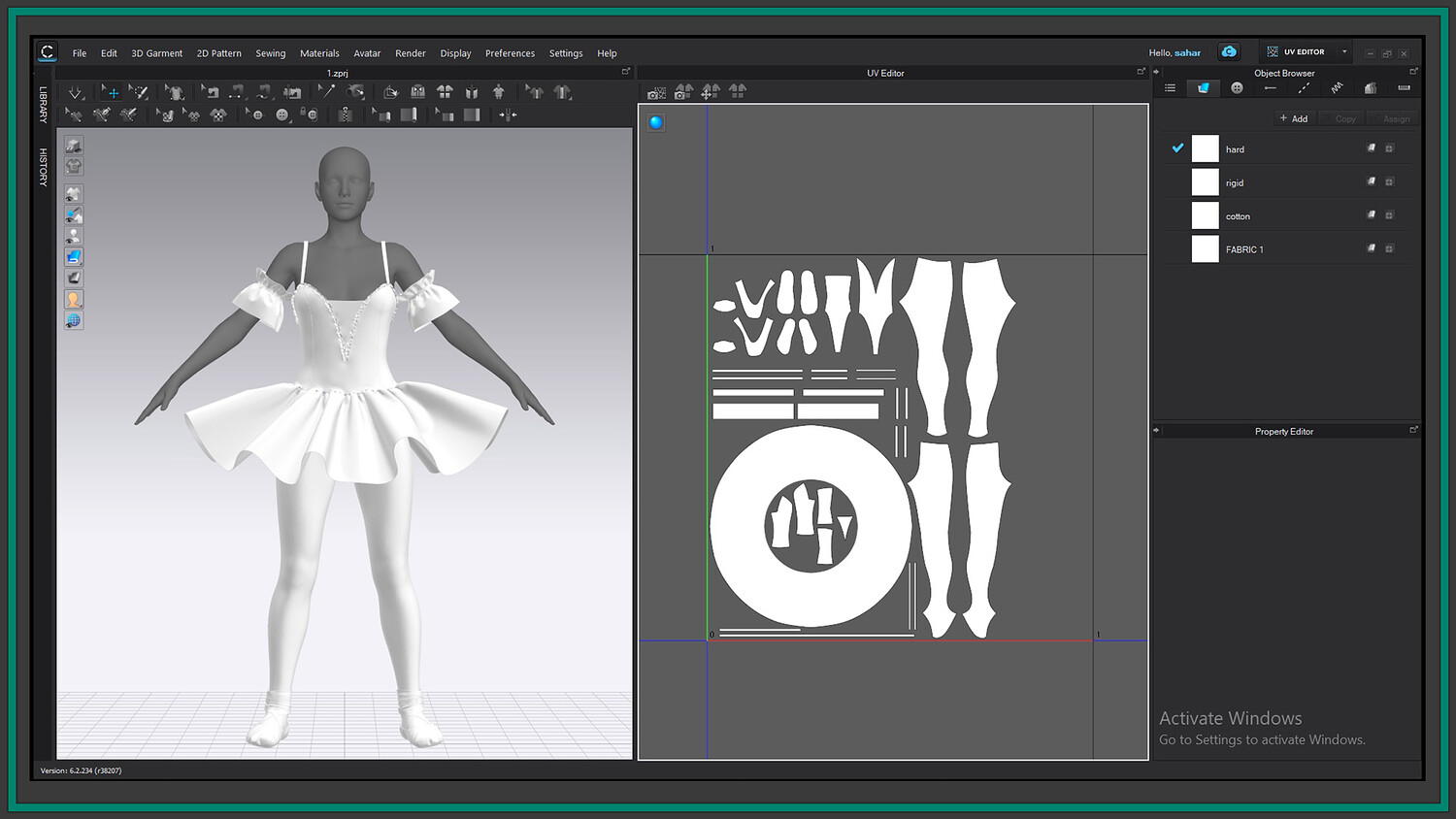The image size is (1456, 819).
Task: Click the CLO cloud connect icon
Action: (1229, 52)
